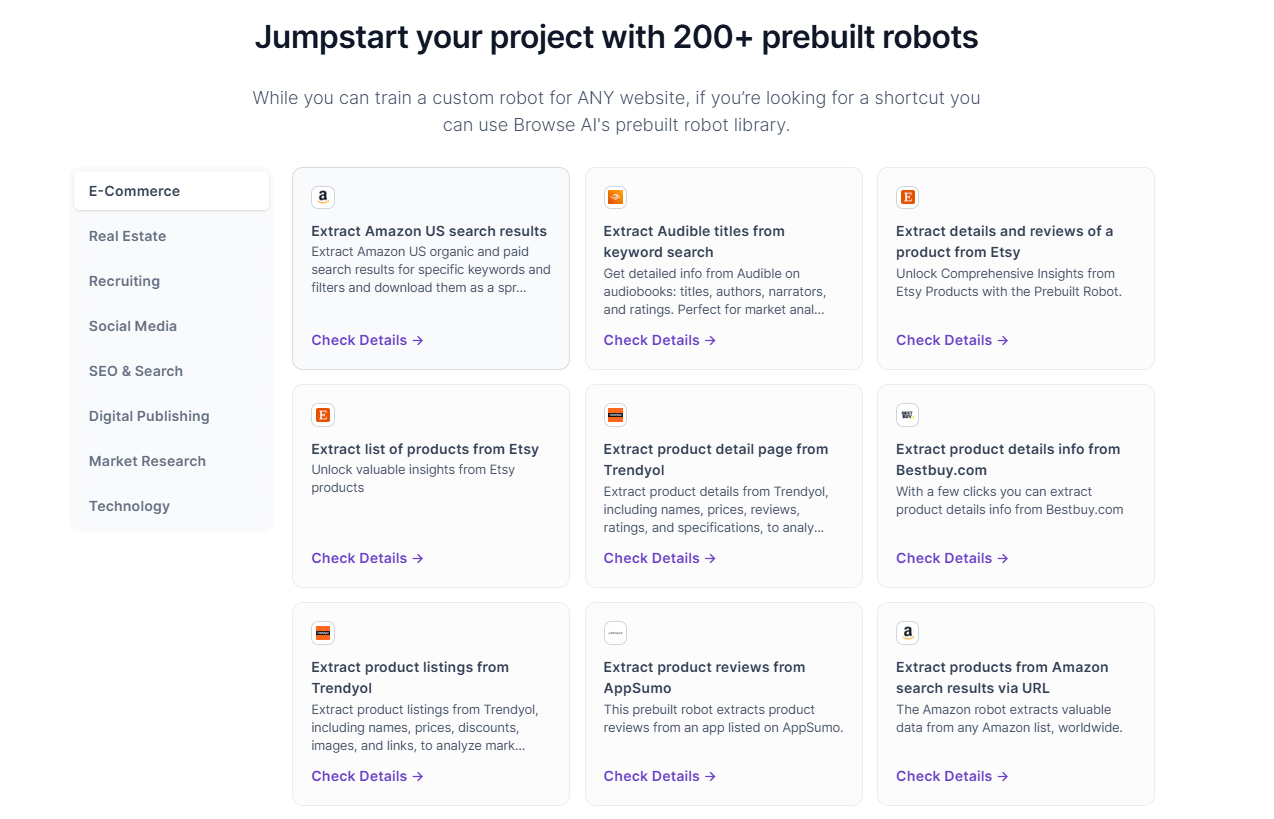Select the SEO & Search category
1274x819 pixels.
(x=136, y=371)
